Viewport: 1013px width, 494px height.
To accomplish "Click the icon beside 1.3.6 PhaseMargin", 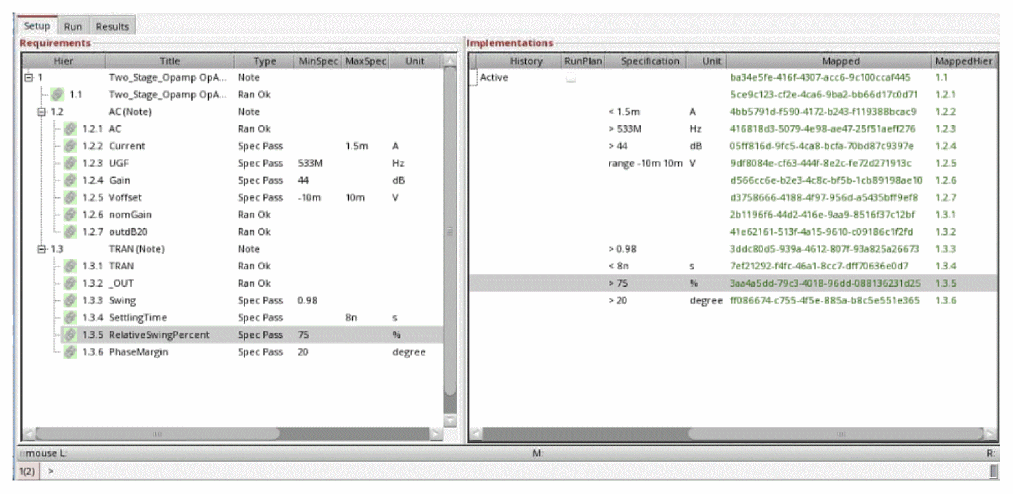I will [71, 352].
